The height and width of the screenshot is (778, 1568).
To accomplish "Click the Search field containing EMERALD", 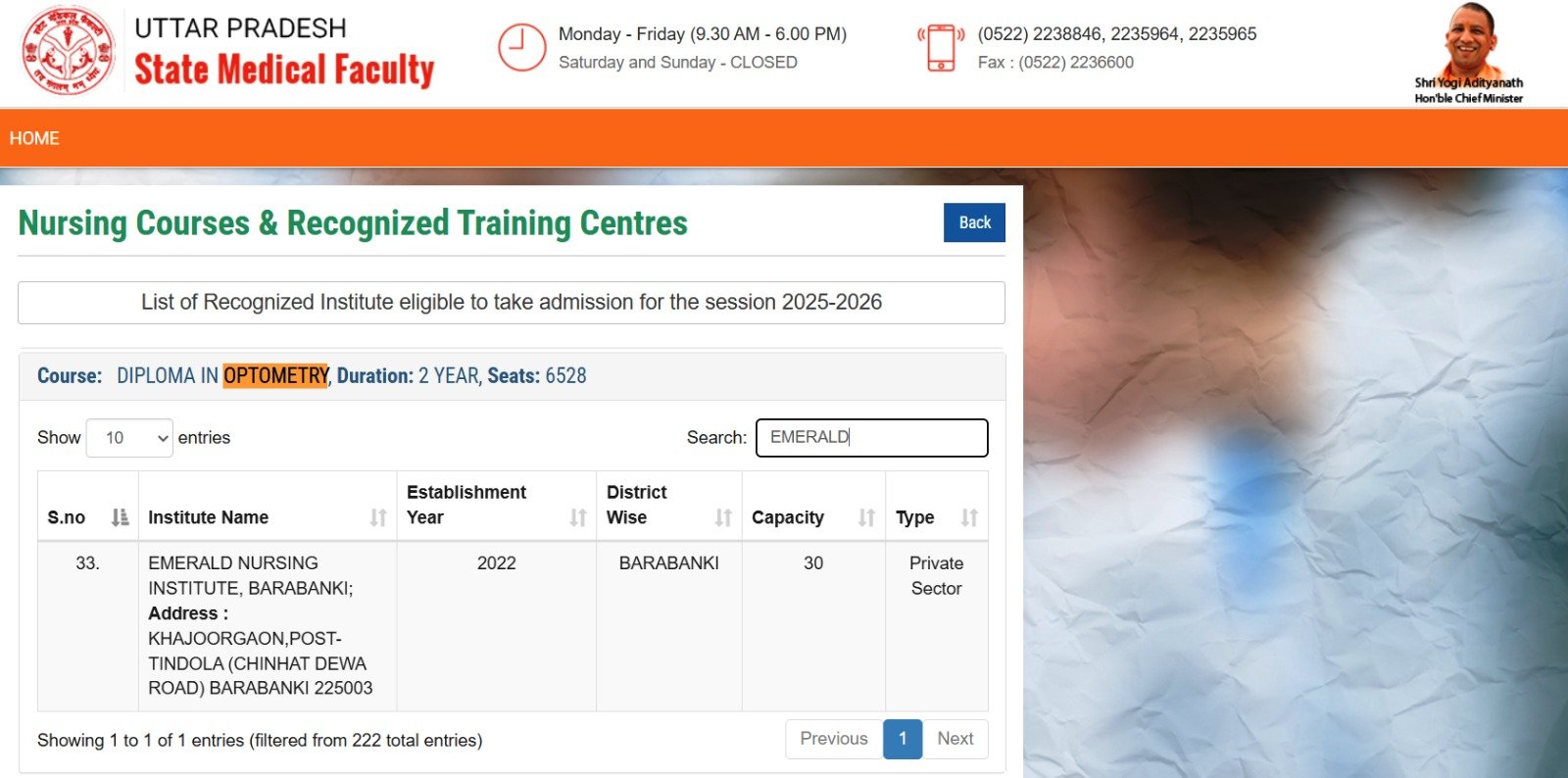I will point(871,437).
